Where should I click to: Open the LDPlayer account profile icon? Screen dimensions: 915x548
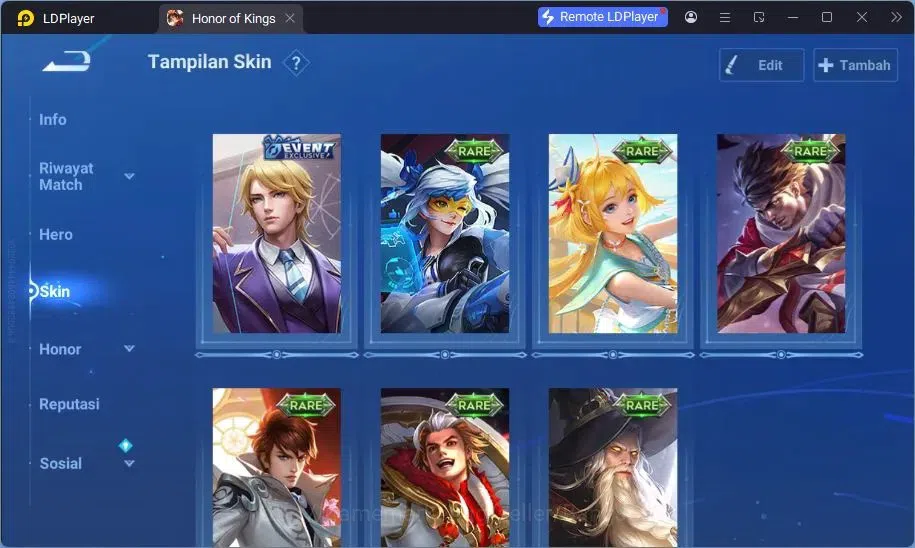click(691, 17)
